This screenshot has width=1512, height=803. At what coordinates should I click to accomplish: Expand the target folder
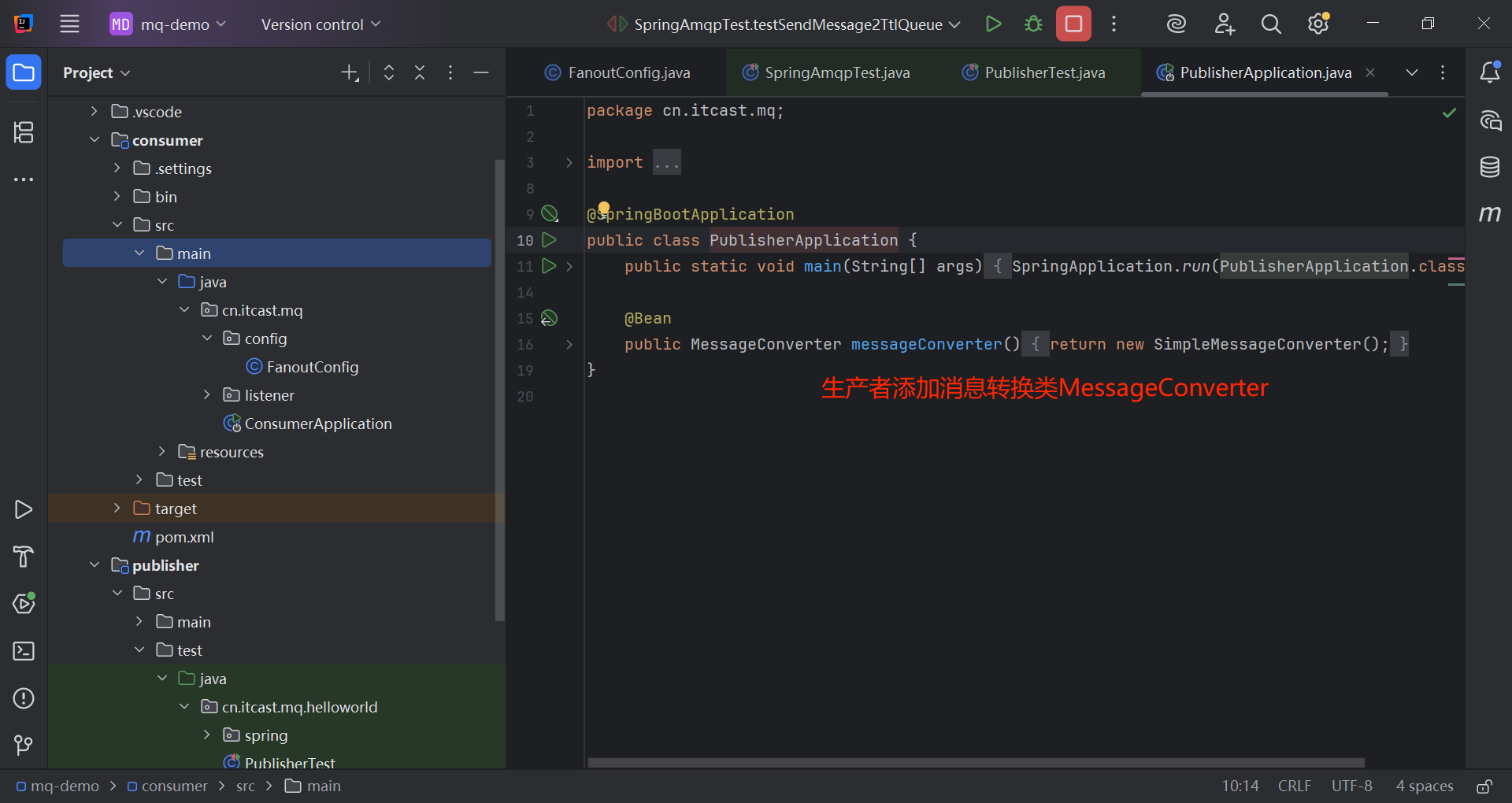click(x=117, y=509)
